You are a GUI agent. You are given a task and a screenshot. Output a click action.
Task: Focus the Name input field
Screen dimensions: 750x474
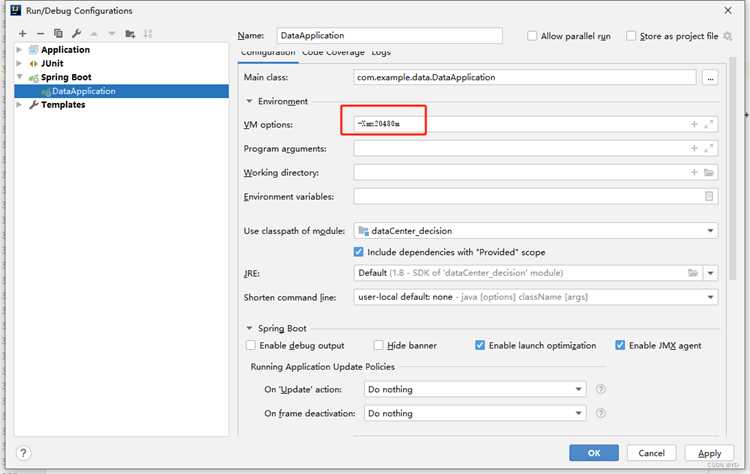pyautogui.click(x=389, y=35)
